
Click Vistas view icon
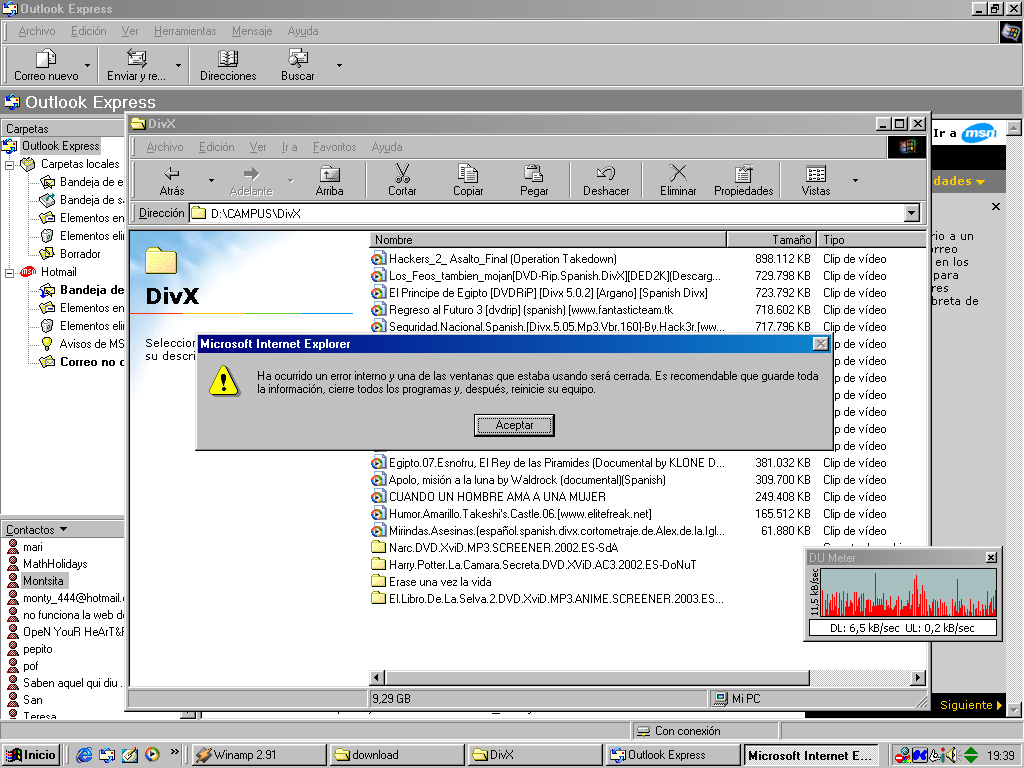pos(816,174)
